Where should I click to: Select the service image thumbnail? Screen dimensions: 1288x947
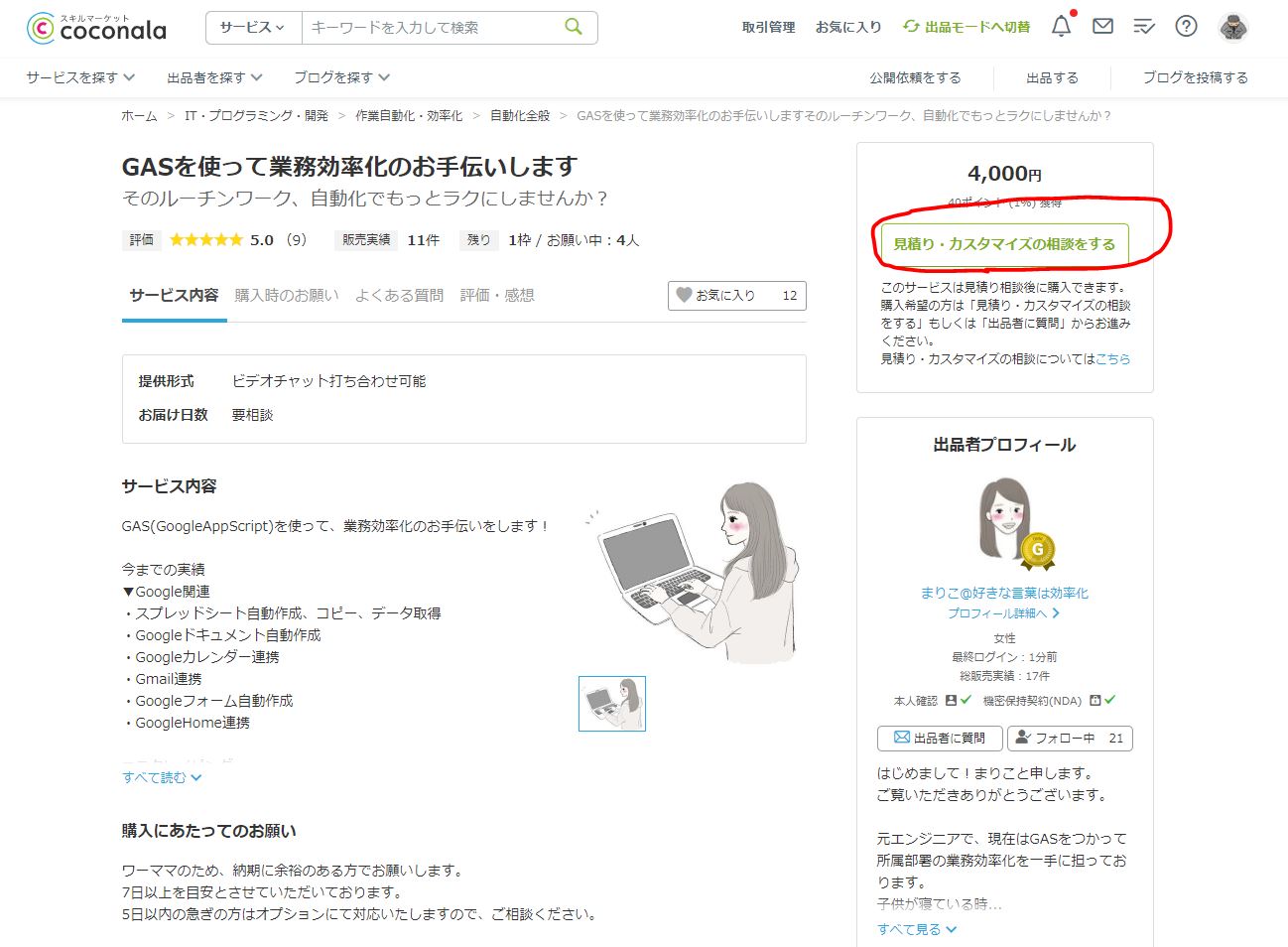tap(612, 704)
